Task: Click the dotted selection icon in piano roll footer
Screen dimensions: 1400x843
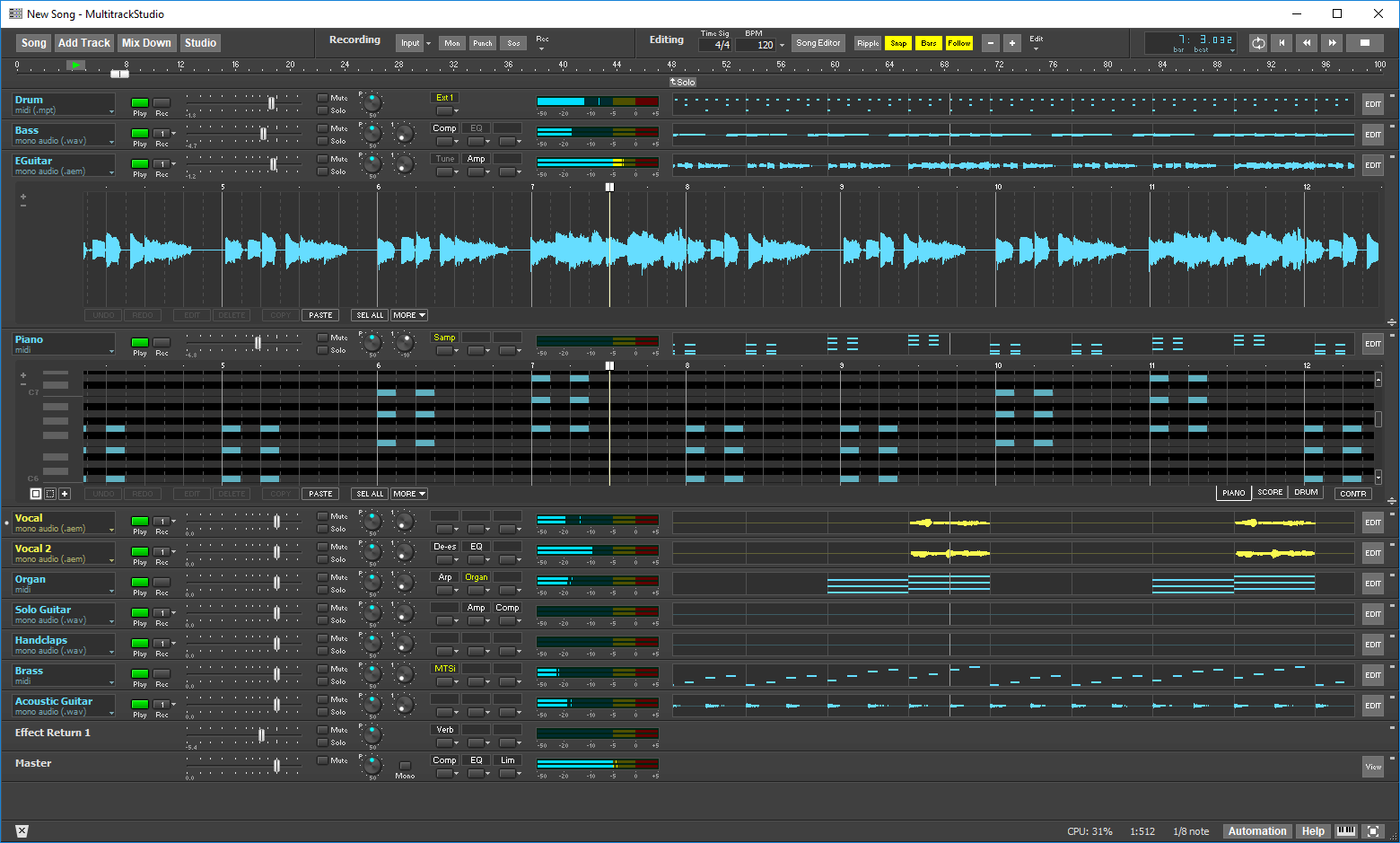Action: (x=50, y=494)
